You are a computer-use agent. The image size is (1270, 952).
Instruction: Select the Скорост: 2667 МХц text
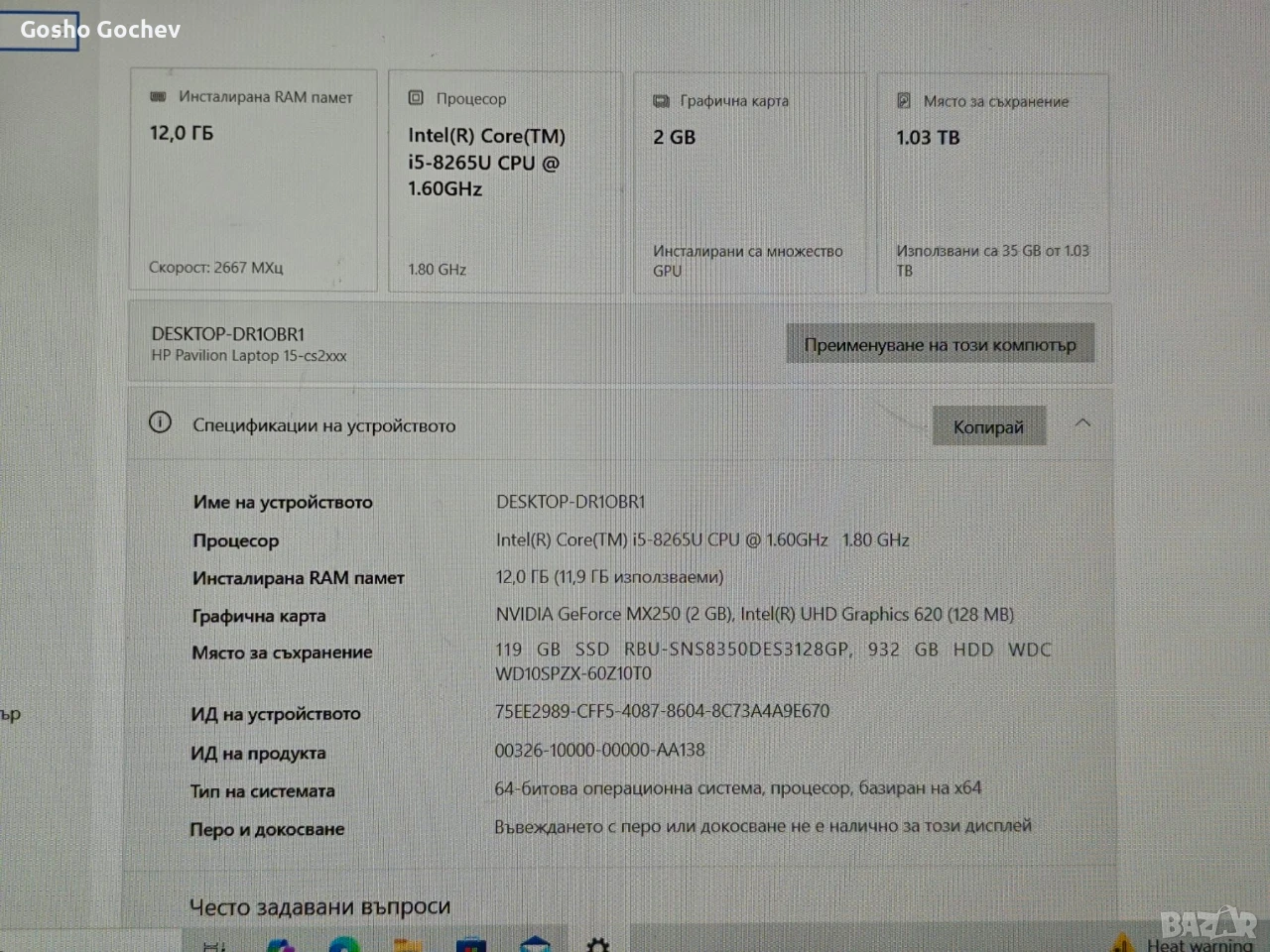[x=216, y=267]
